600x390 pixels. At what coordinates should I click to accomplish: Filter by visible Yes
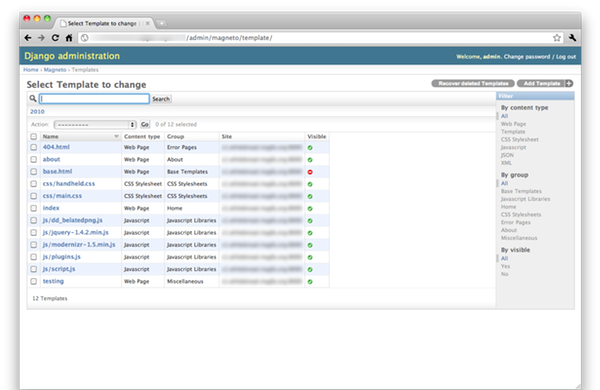click(x=505, y=266)
